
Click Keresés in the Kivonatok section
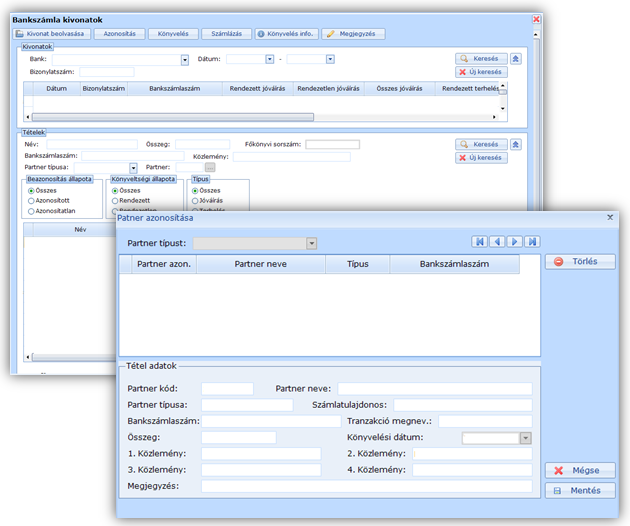(481, 59)
